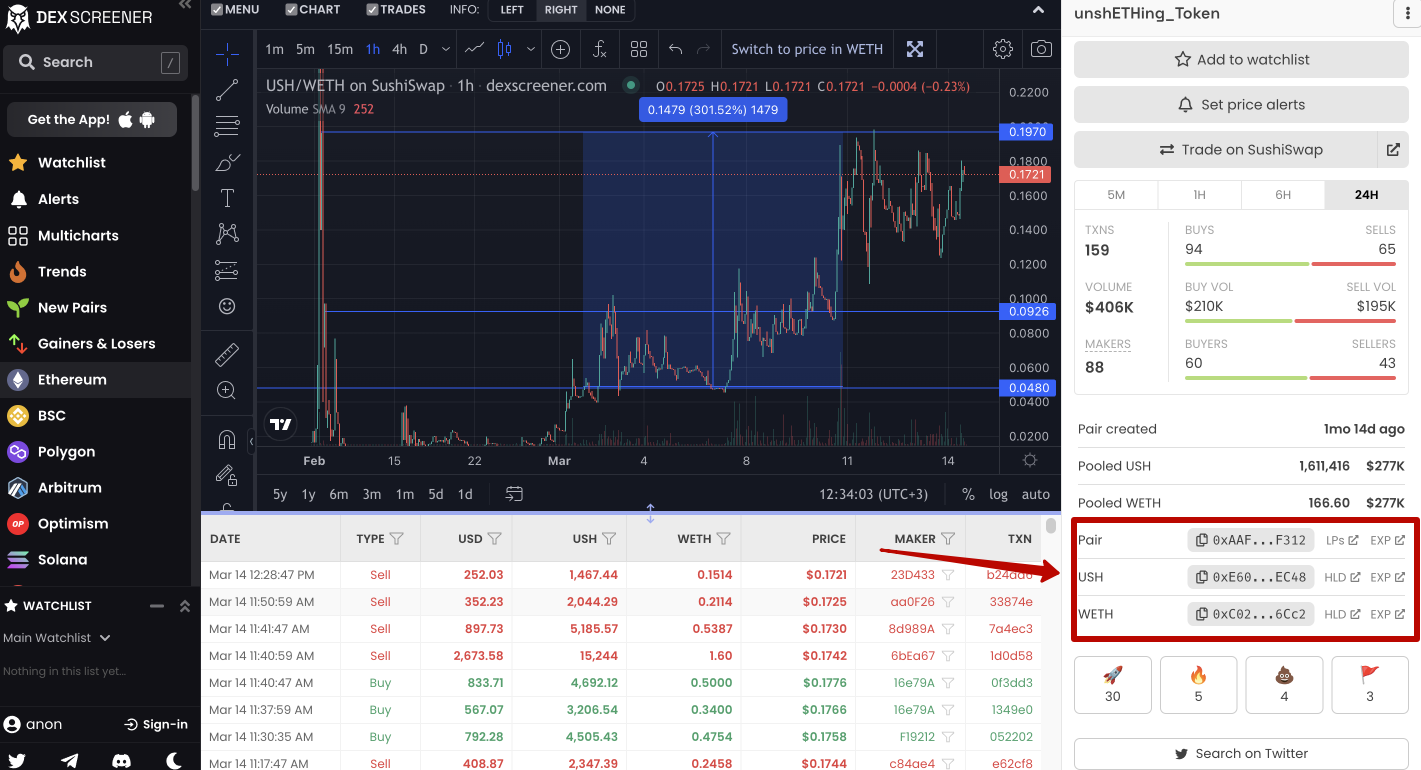Click the Set price alerts button

[x=1241, y=105]
